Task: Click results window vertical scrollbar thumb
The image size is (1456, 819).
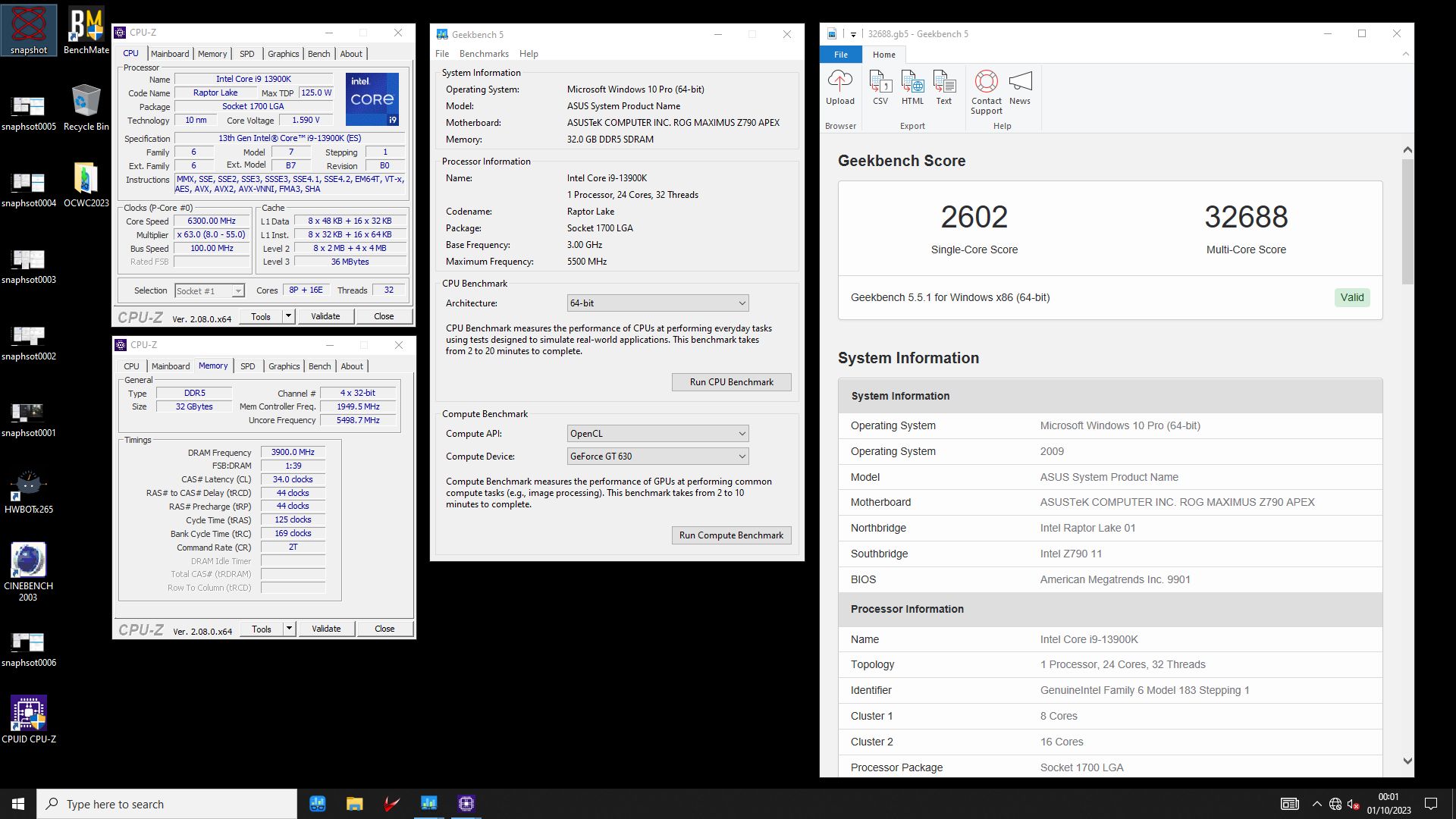Action: (x=1407, y=221)
